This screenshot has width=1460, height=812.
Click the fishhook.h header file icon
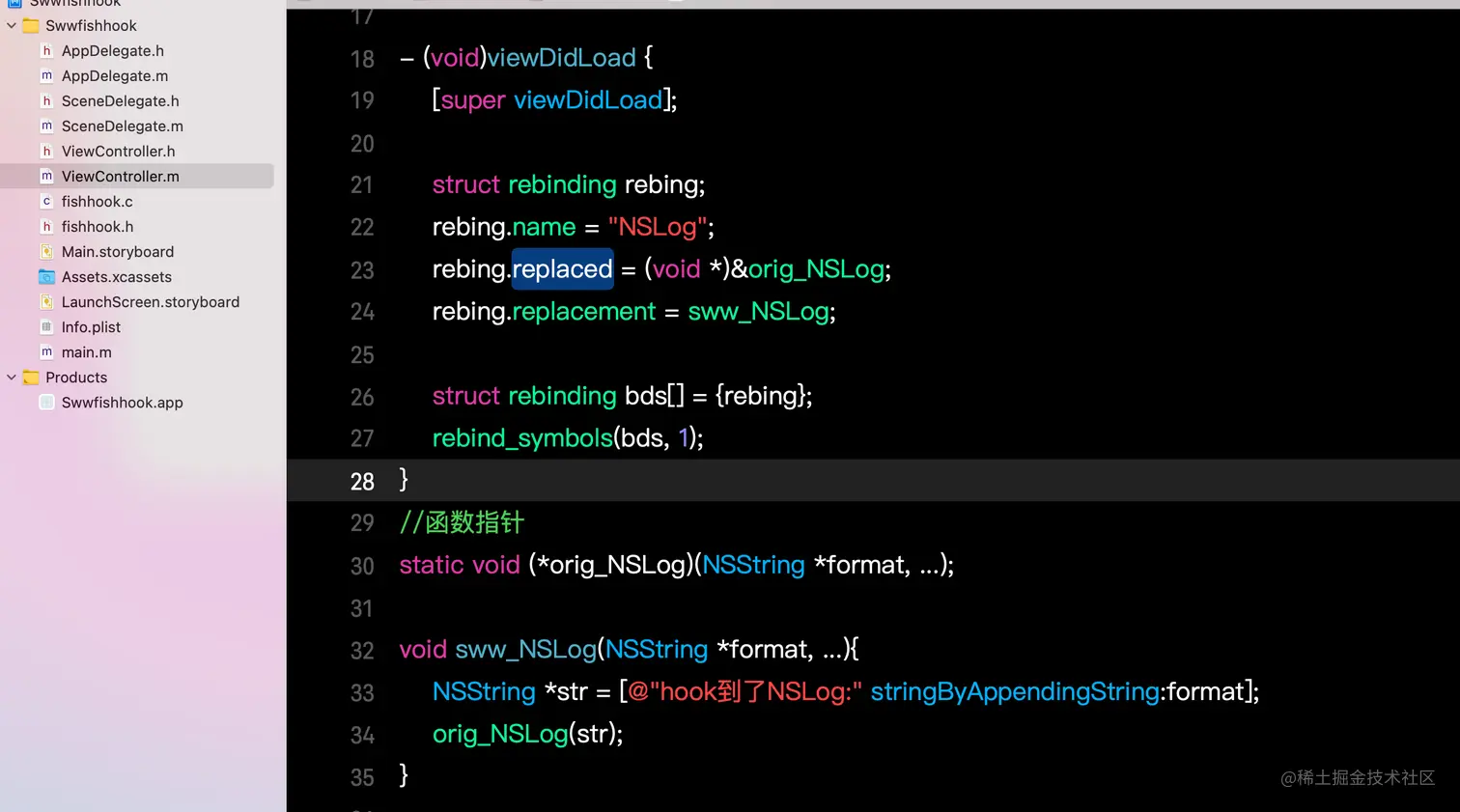(46, 226)
